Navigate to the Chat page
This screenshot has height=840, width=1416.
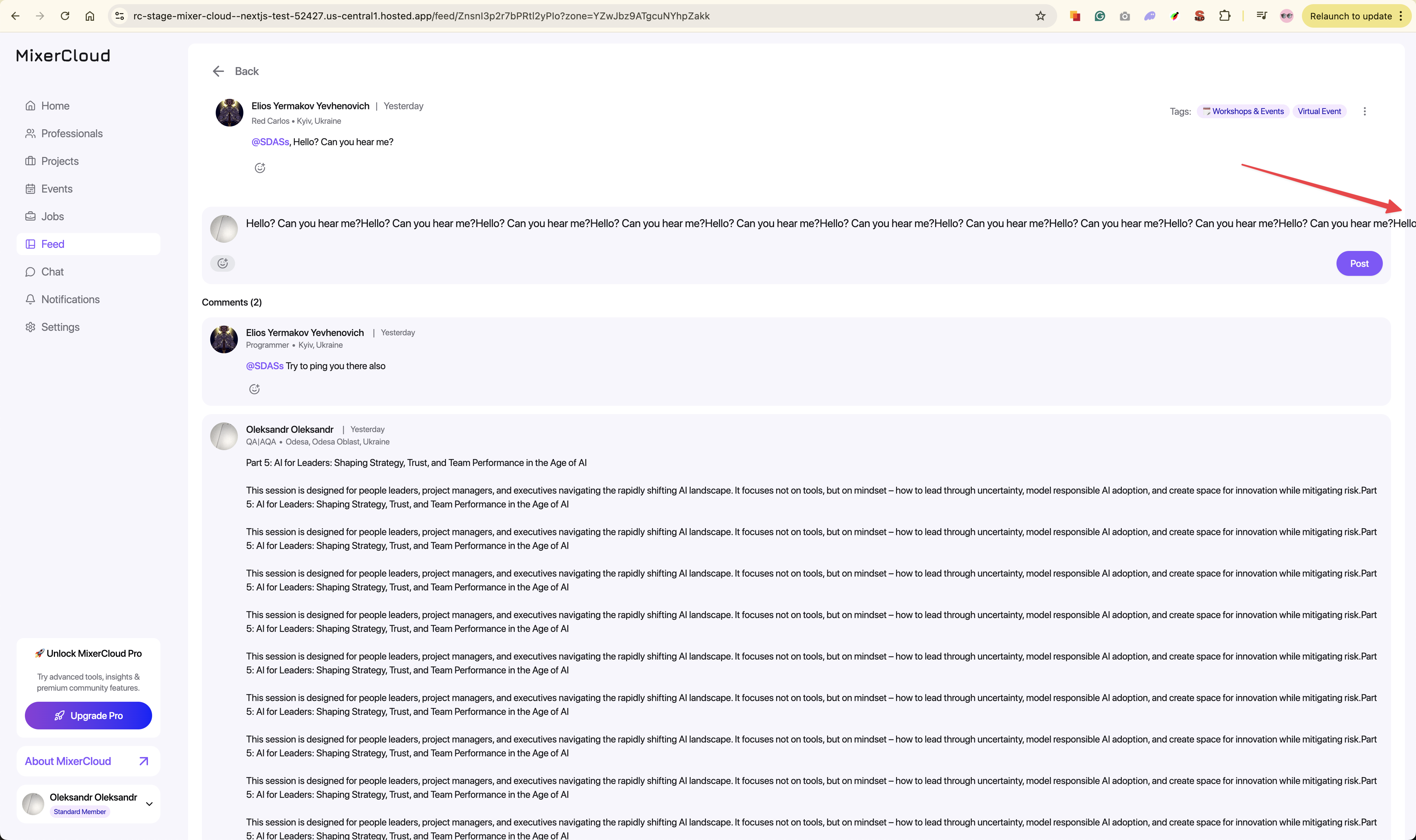(52, 272)
